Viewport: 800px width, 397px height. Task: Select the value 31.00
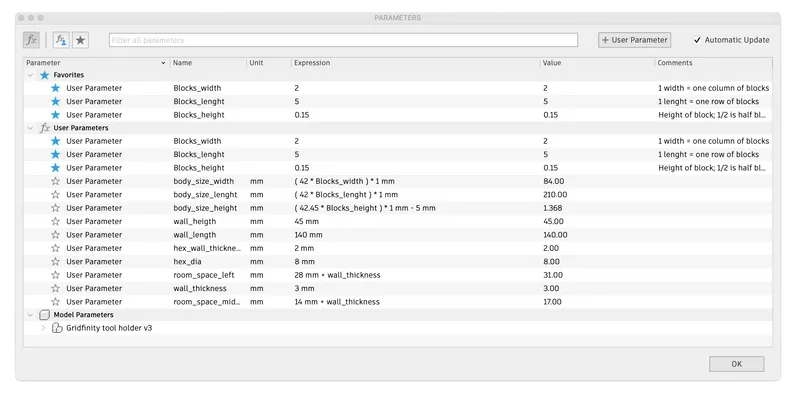point(553,275)
